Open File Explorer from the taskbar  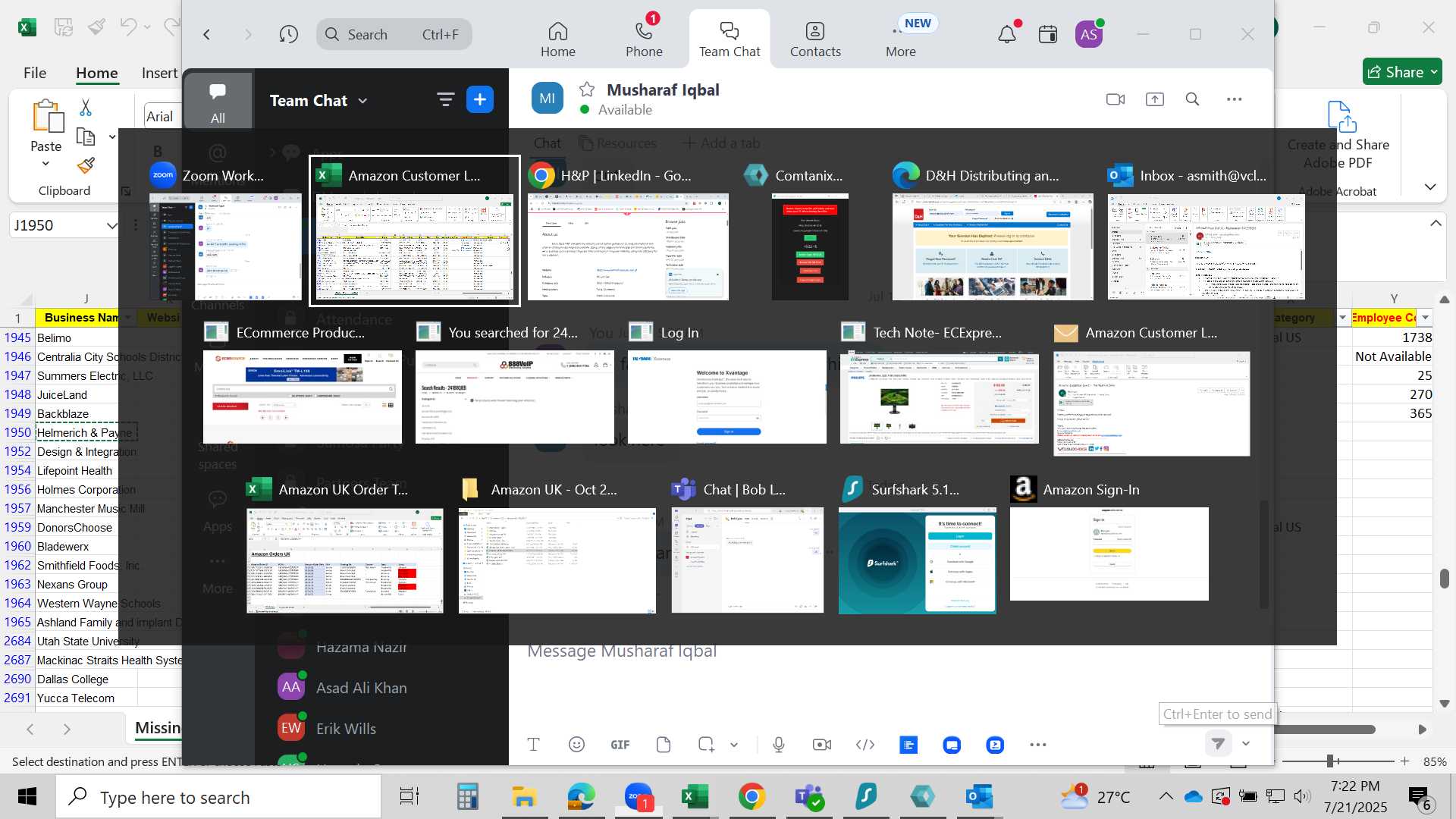[x=524, y=796]
